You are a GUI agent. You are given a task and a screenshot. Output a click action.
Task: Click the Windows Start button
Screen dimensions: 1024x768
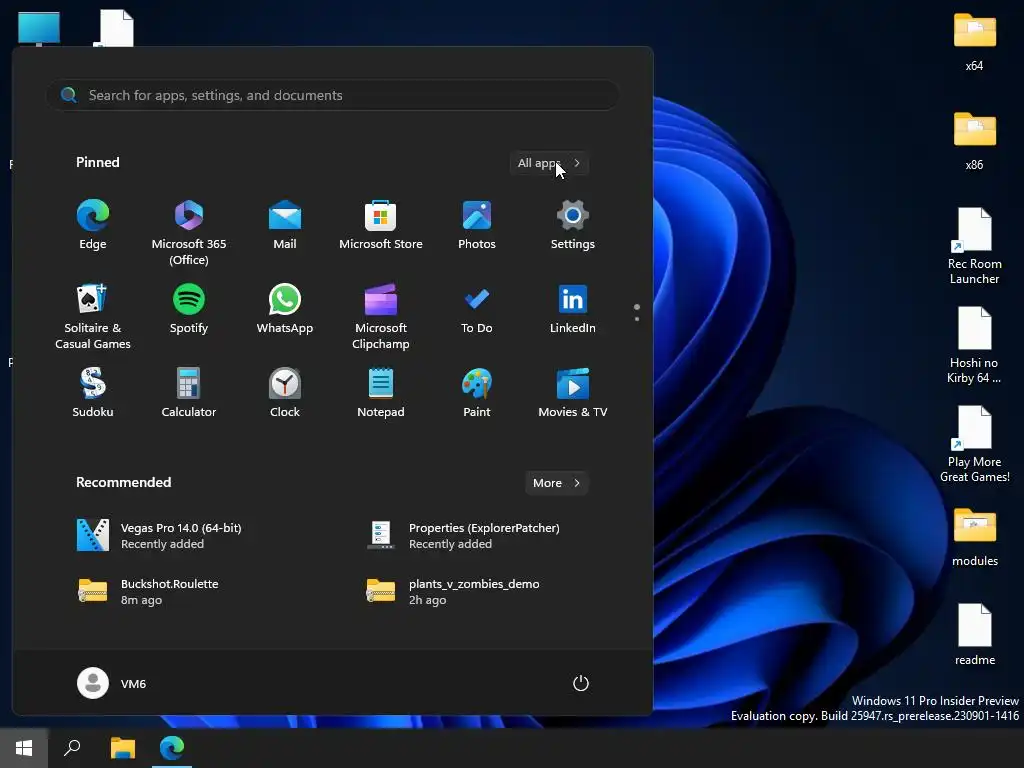(x=24, y=748)
